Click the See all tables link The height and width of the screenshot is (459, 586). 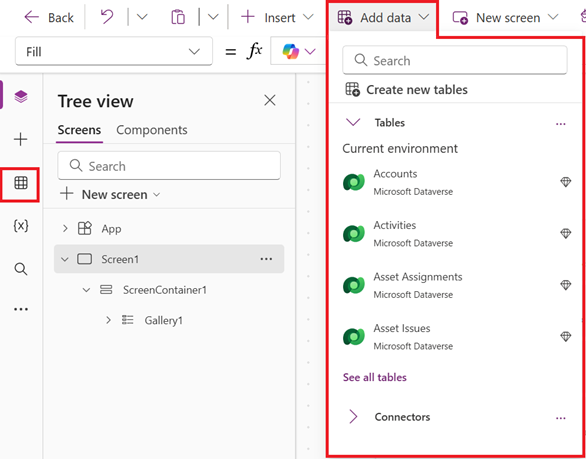[x=374, y=378]
